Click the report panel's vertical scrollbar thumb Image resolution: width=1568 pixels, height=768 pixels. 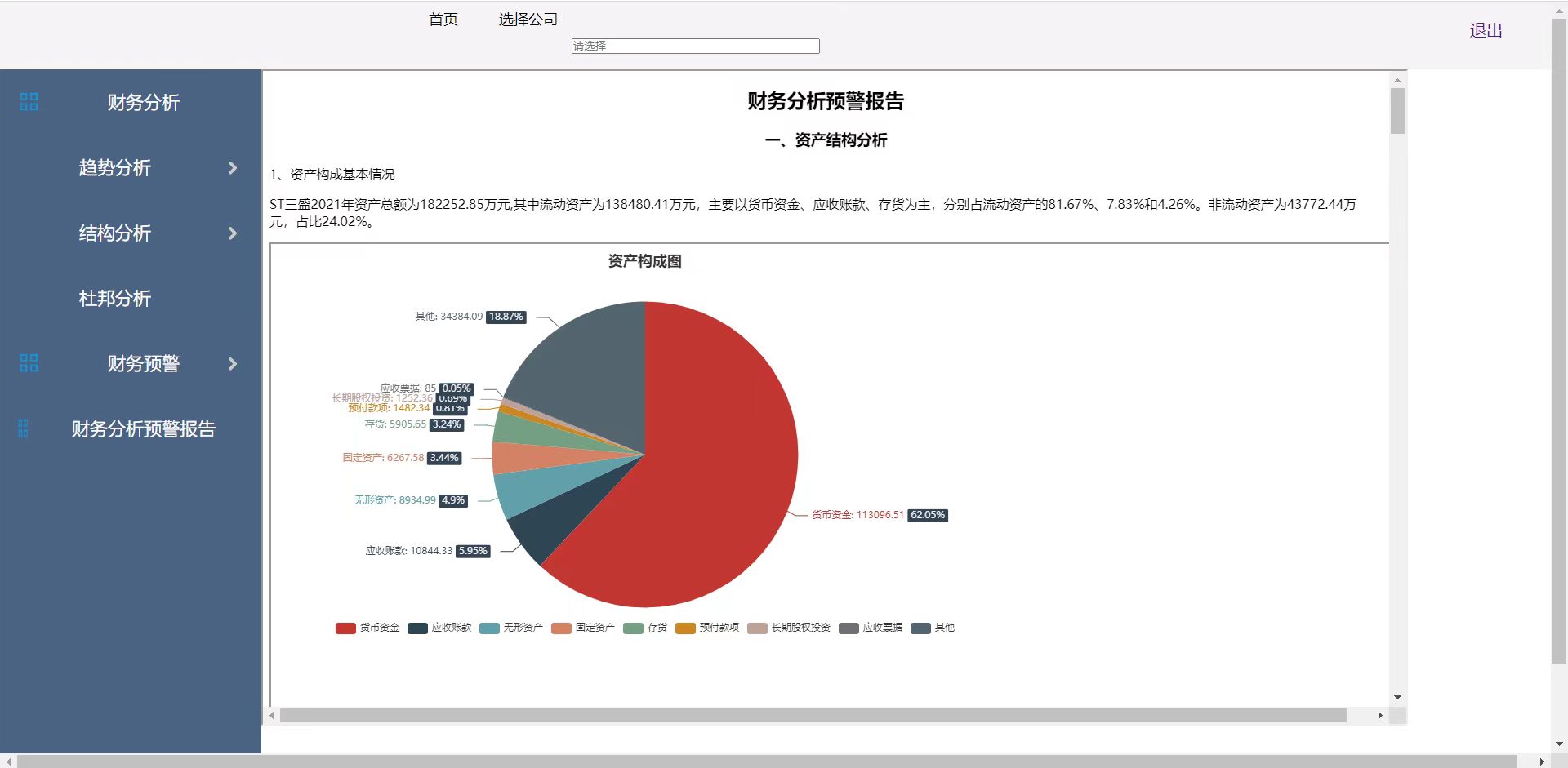1397,111
